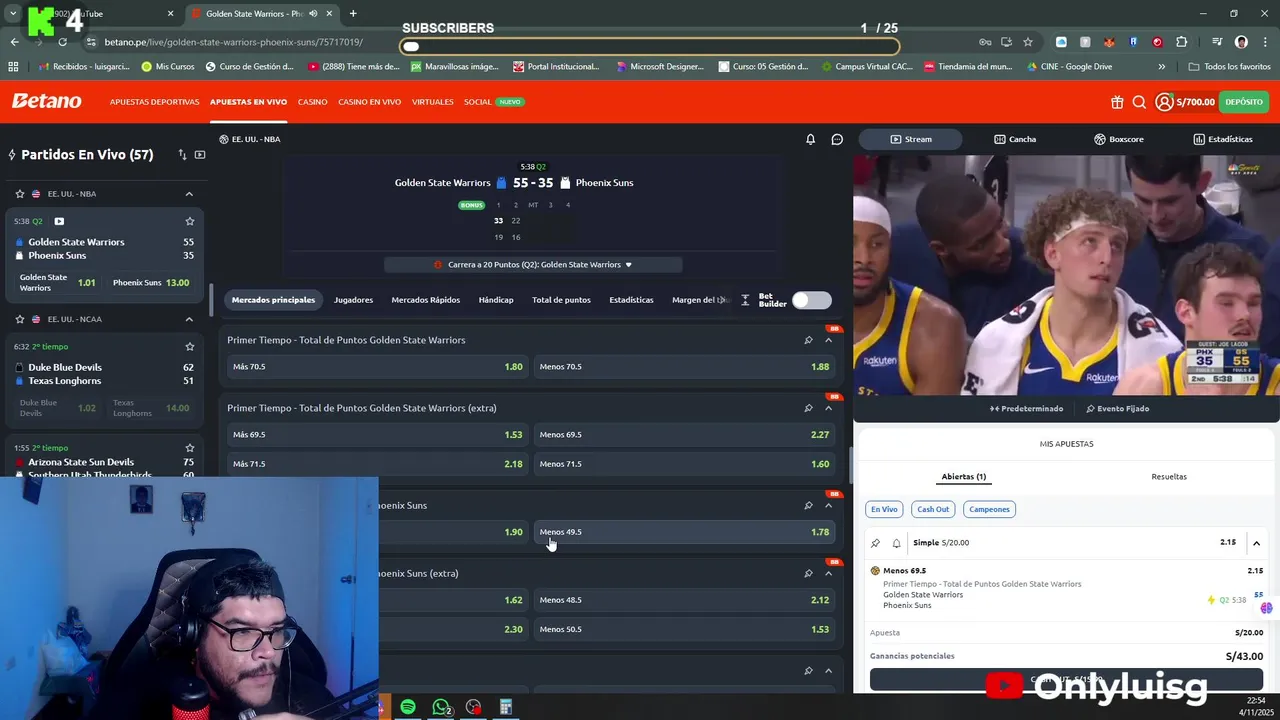Click the video filter icon in sidebar
The height and width of the screenshot is (720, 1280).
[200, 155]
